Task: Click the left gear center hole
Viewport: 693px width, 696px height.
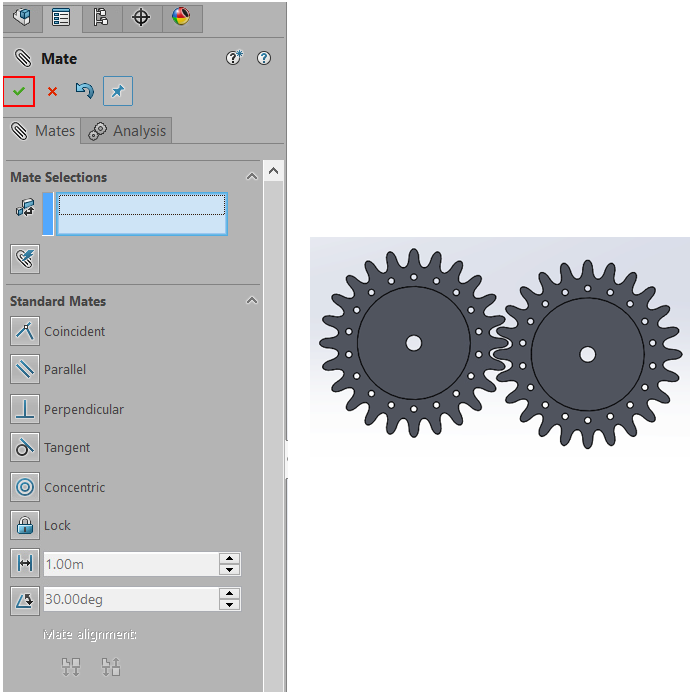Action: pyautogui.click(x=414, y=343)
